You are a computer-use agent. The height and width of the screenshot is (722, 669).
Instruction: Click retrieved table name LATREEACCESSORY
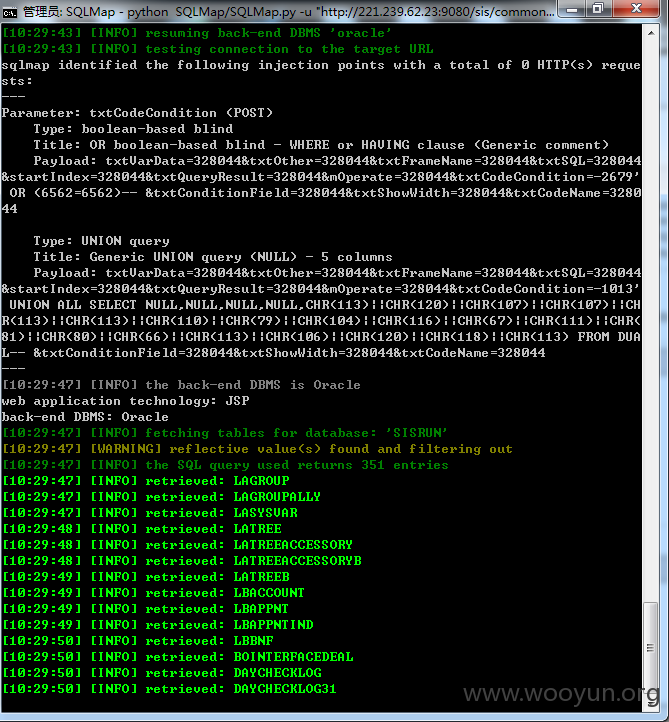293,545
